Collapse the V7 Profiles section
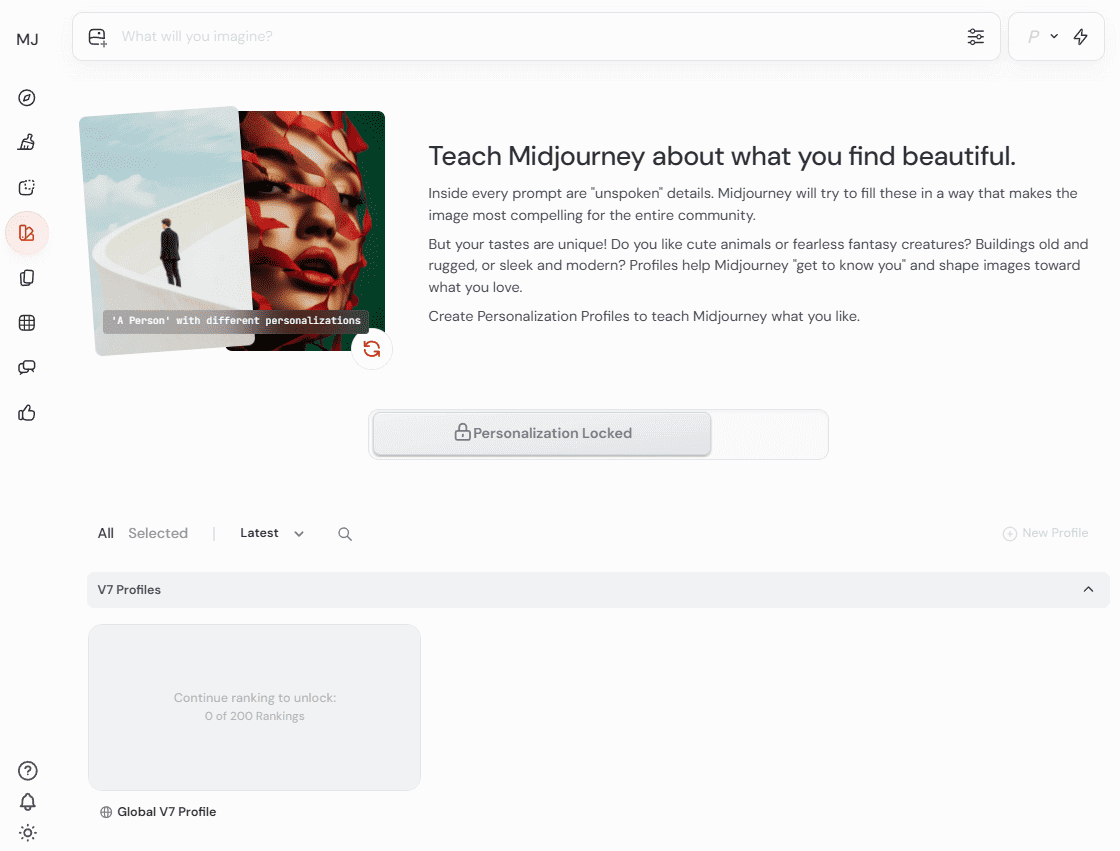1120x851 pixels. (x=1088, y=590)
